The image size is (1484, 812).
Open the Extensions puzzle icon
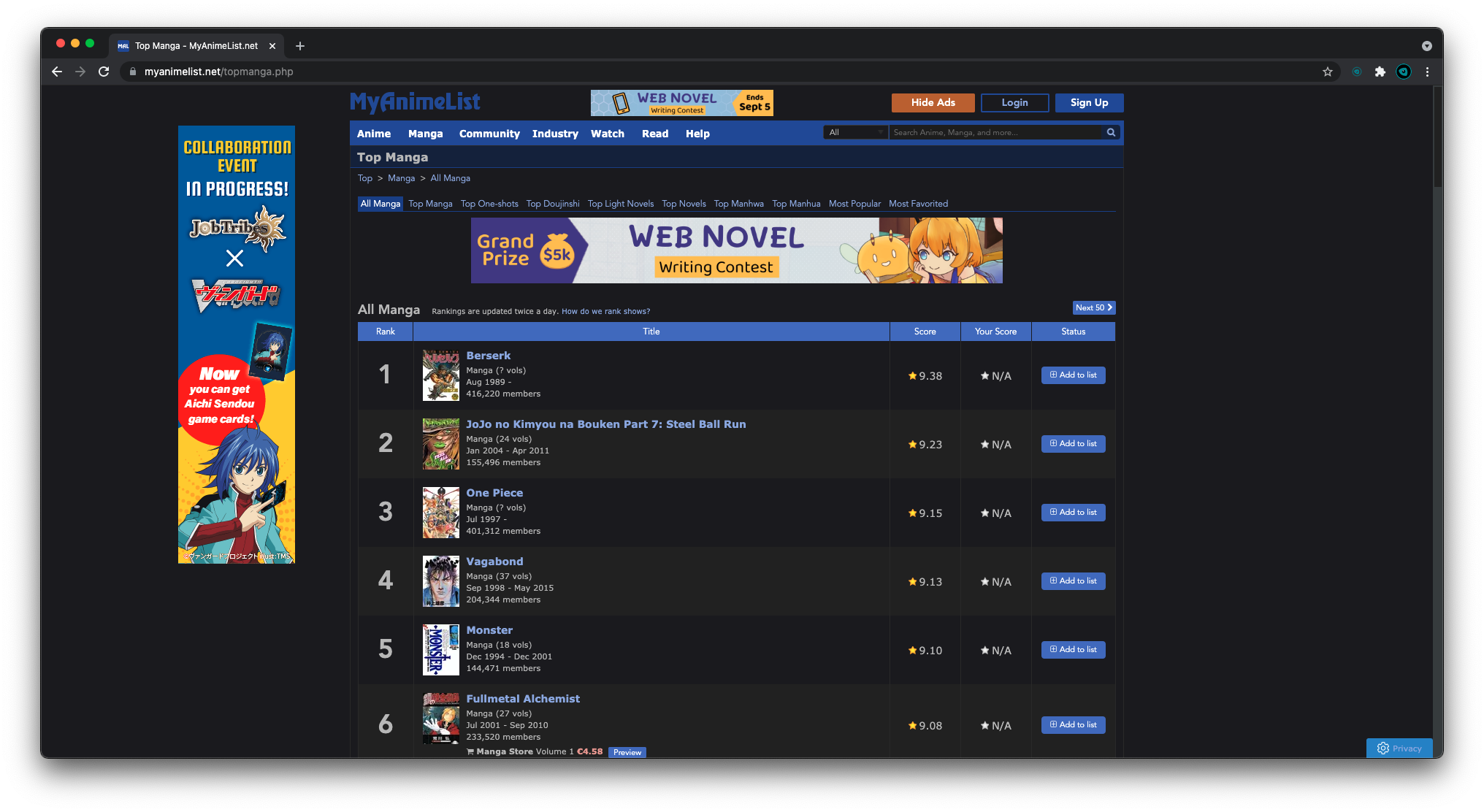1380,72
